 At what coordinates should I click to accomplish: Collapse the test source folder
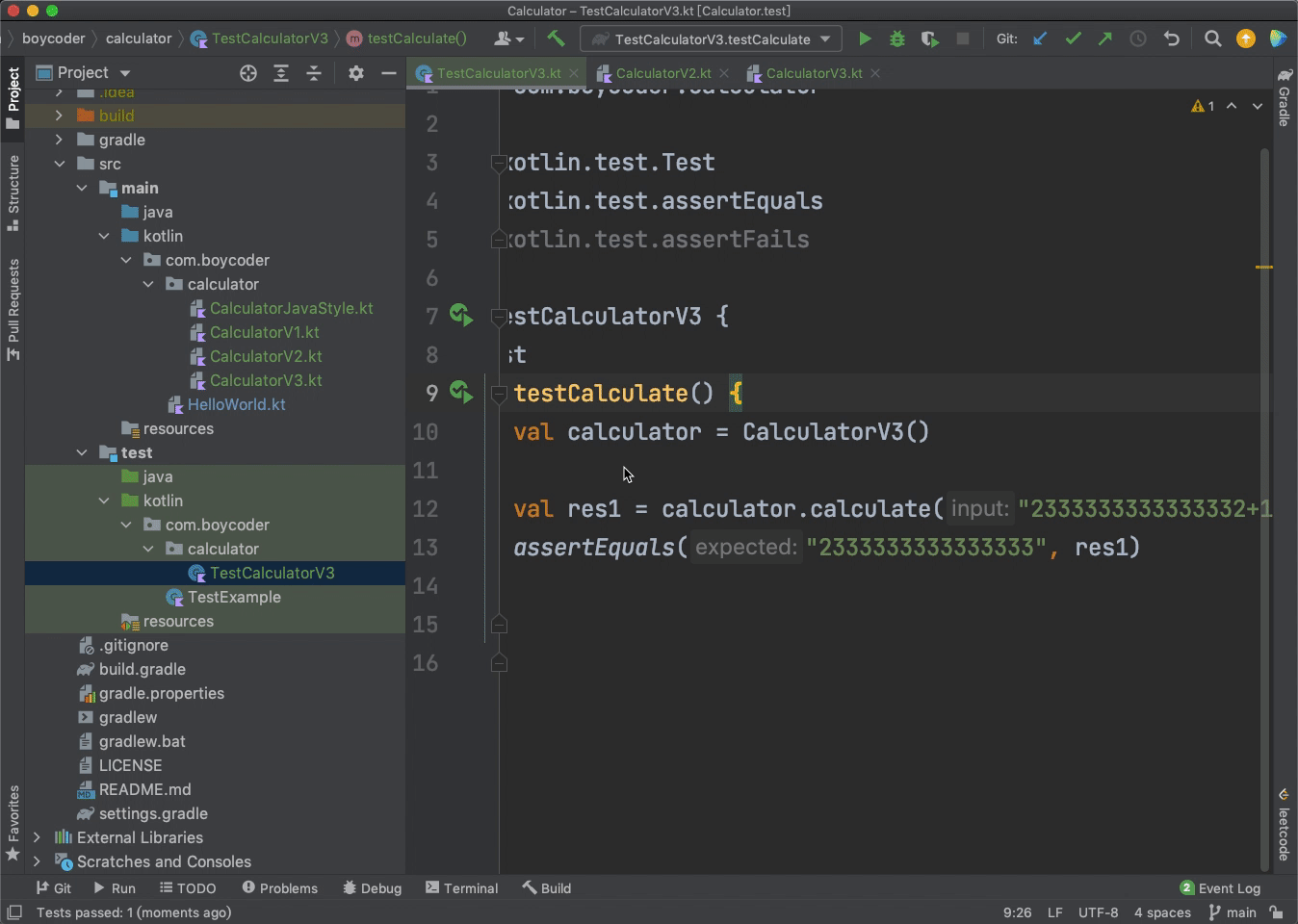pyautogui.click(x=82, y=452)
